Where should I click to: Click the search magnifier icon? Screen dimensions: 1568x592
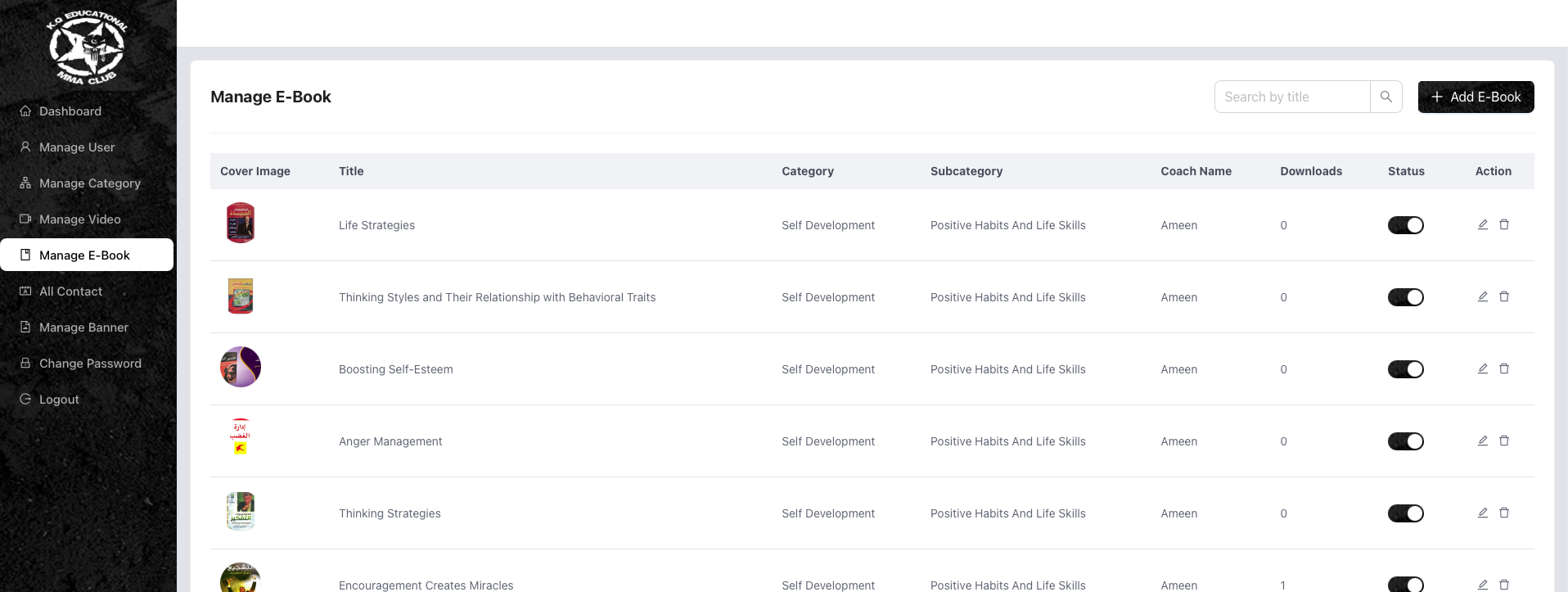click(x=1386, y=97)
